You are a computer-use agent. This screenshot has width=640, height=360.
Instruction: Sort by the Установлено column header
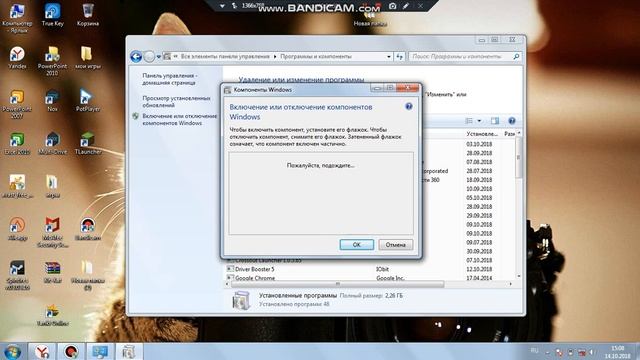pyautogui.click(x=482, y=134)
